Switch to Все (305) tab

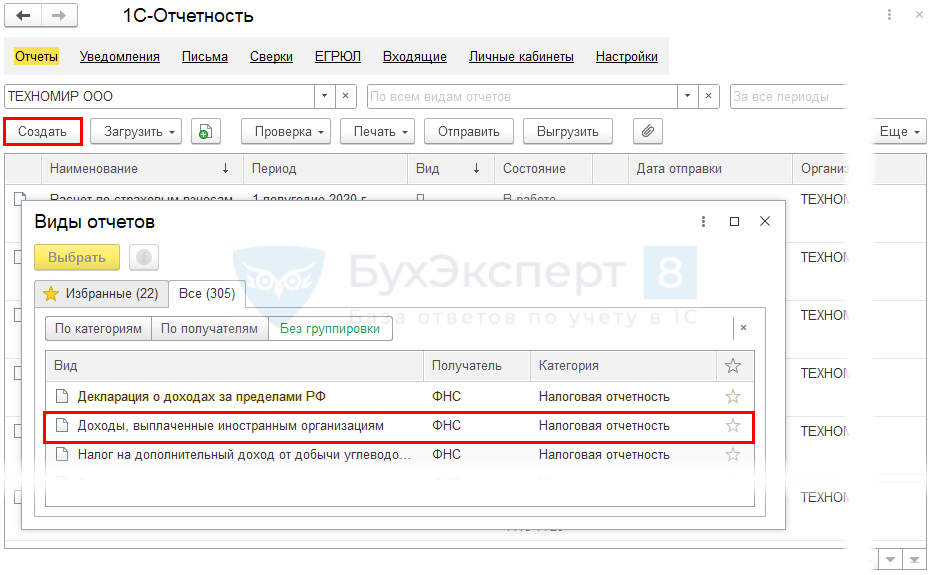[x=207, y=293]
